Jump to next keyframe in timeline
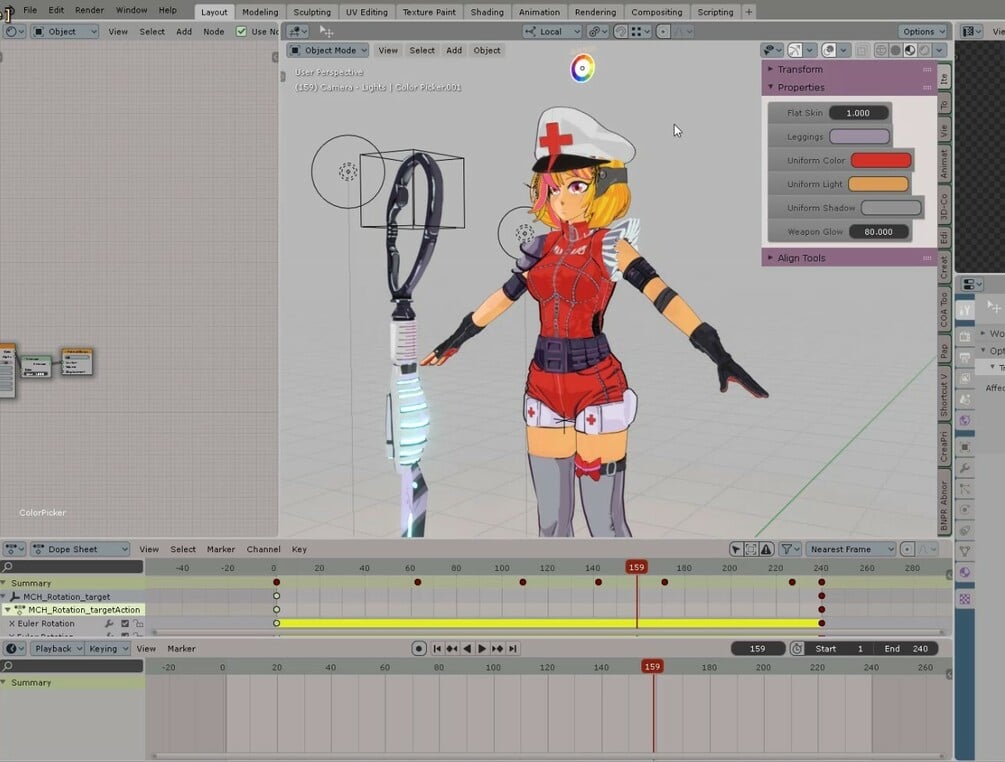 pyautogui.click(x=497, y=649)
